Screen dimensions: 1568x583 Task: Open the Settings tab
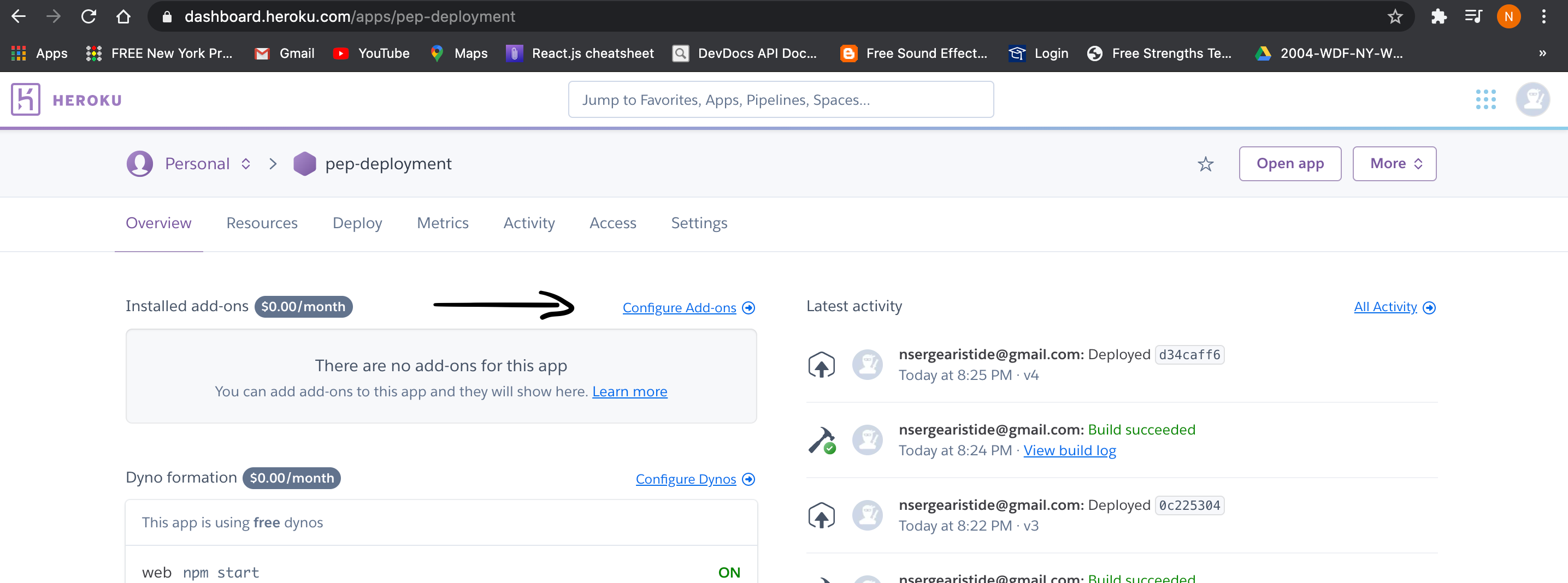pyautogui.click(x=699, y=223)
